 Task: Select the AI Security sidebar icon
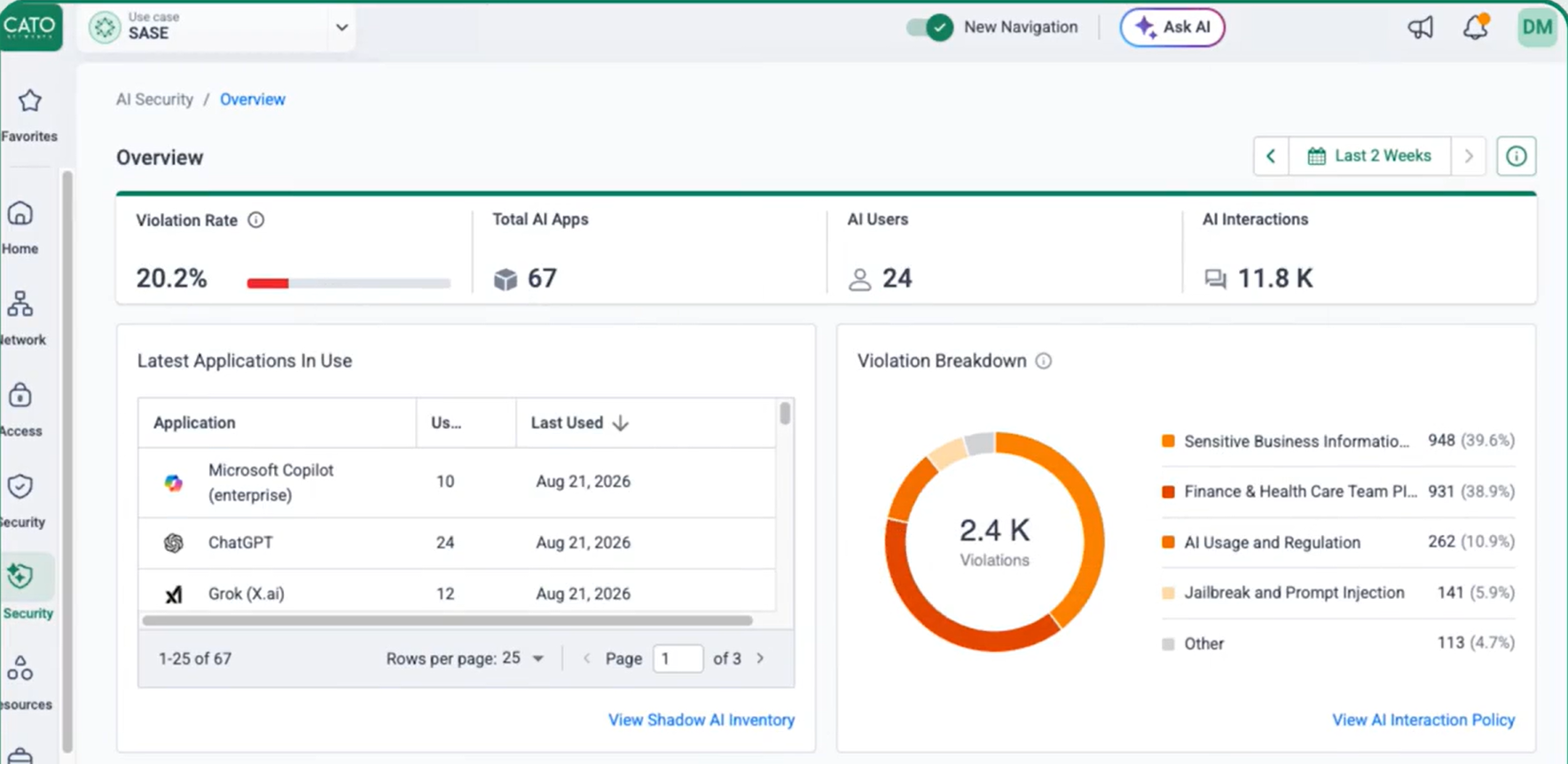click(x=20, y=577)
